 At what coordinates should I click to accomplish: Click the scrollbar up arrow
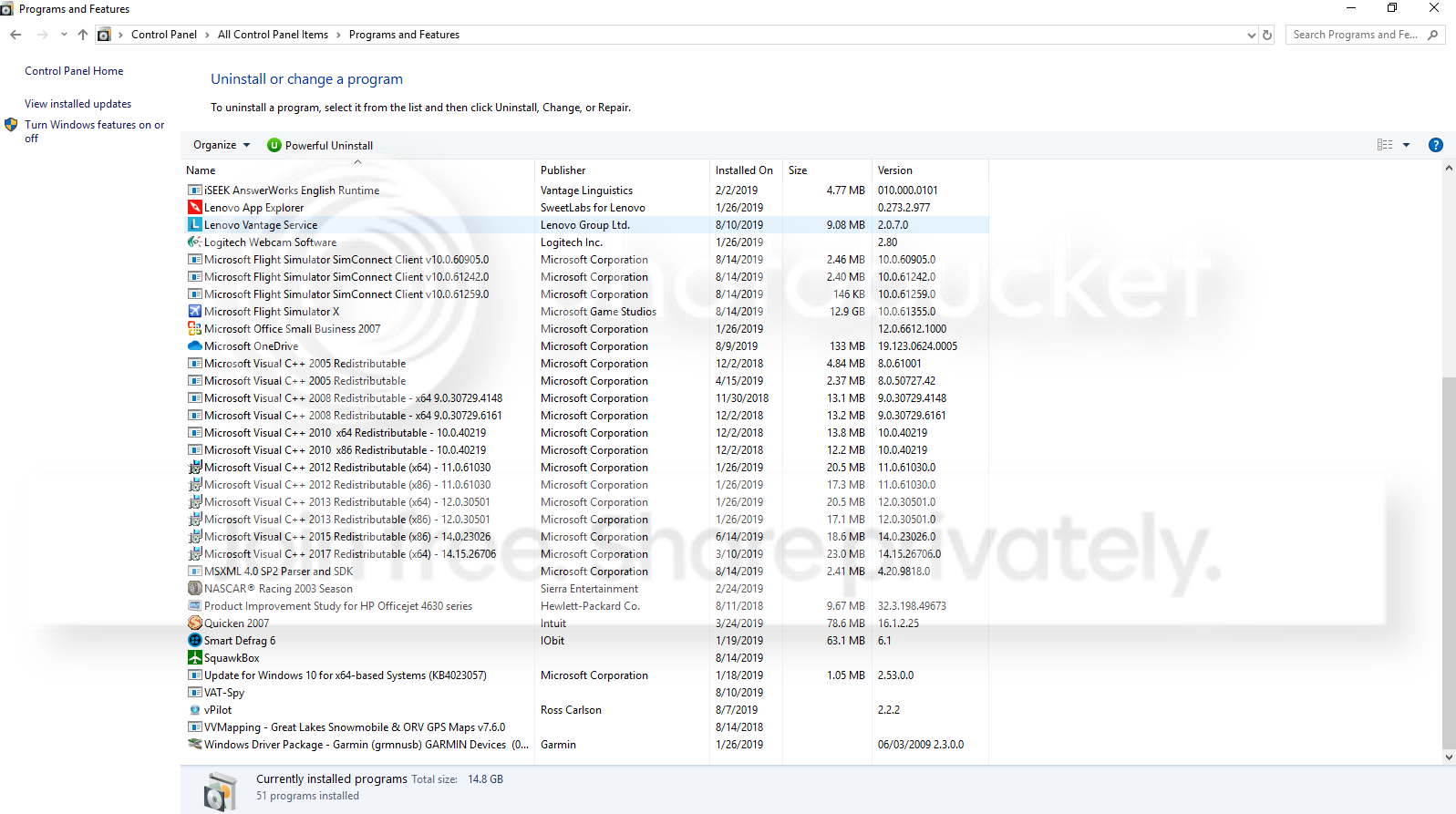(1449, 170)
